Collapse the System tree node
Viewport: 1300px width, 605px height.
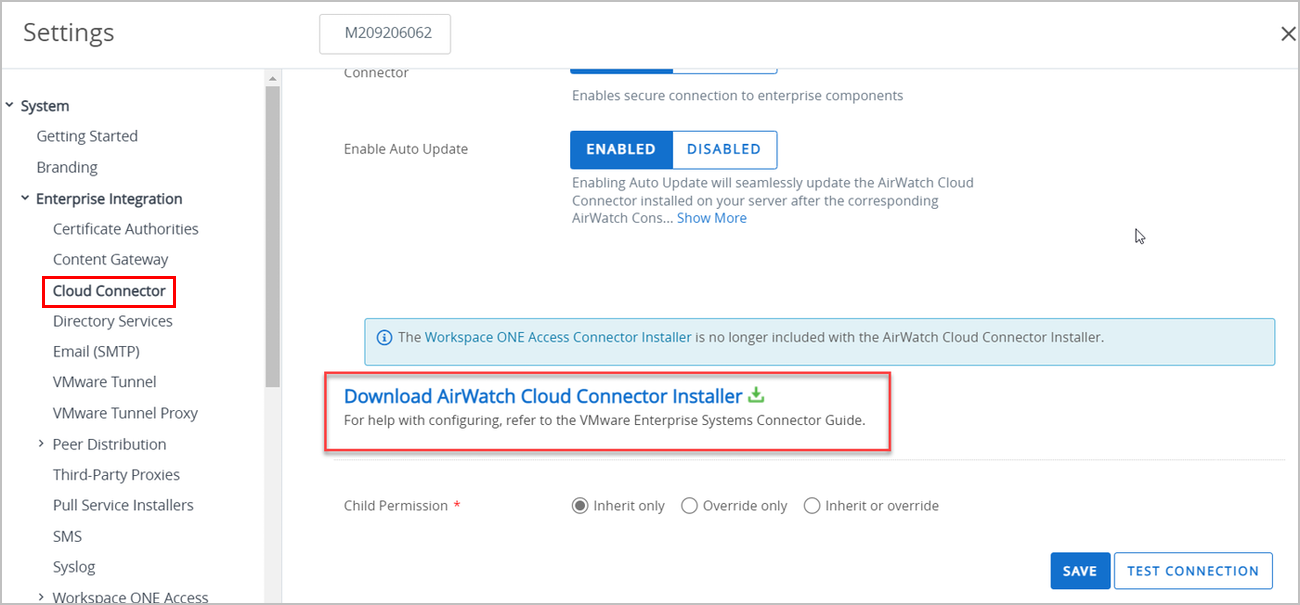pos(9,105)
